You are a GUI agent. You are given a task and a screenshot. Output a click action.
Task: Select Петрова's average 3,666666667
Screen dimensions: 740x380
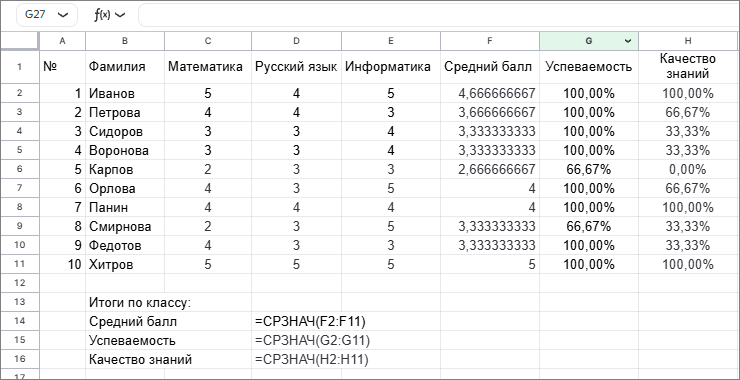point(490,112)
